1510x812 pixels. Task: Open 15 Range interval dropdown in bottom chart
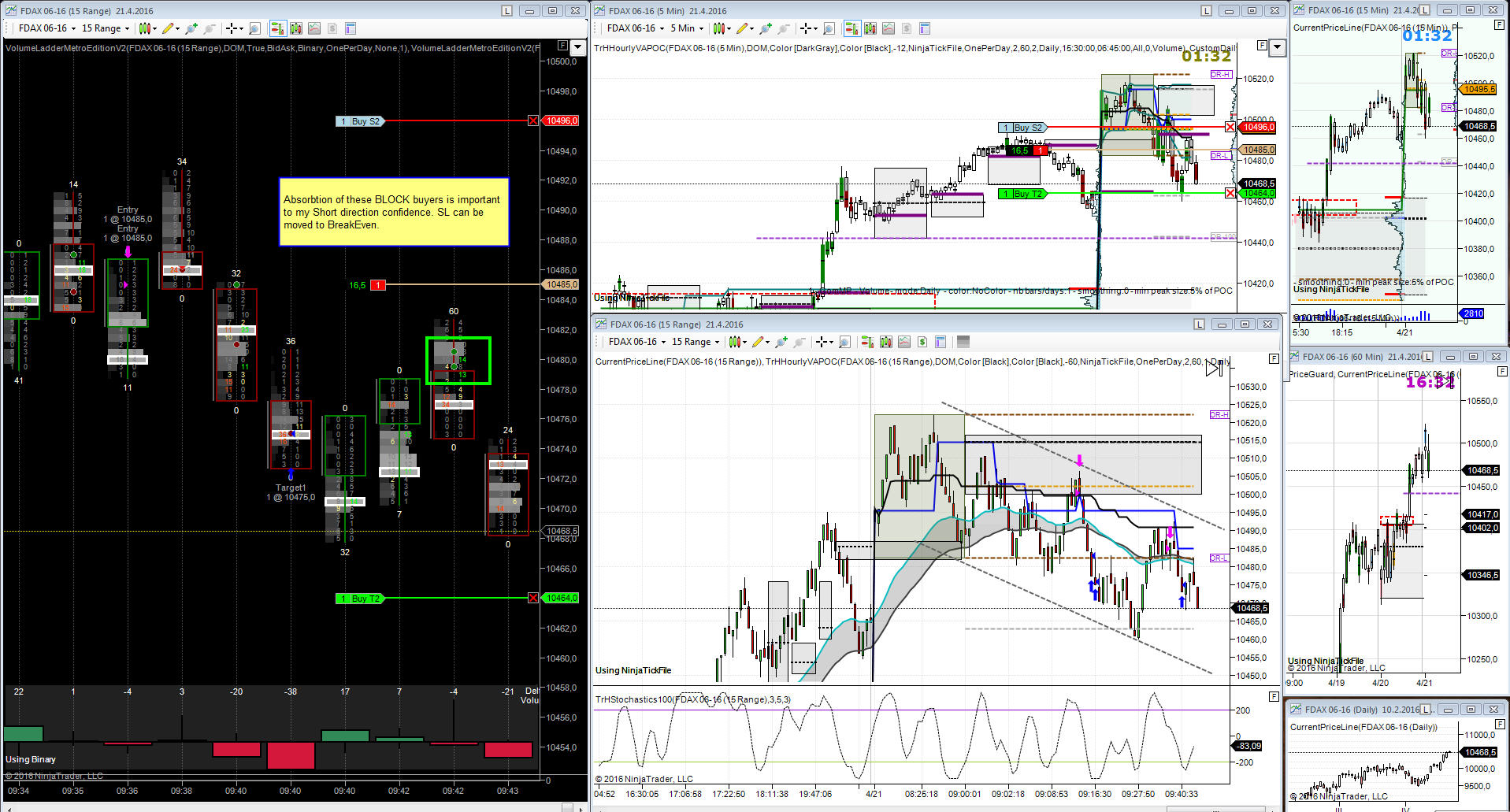pyautogui.click(x=696, y=342)
